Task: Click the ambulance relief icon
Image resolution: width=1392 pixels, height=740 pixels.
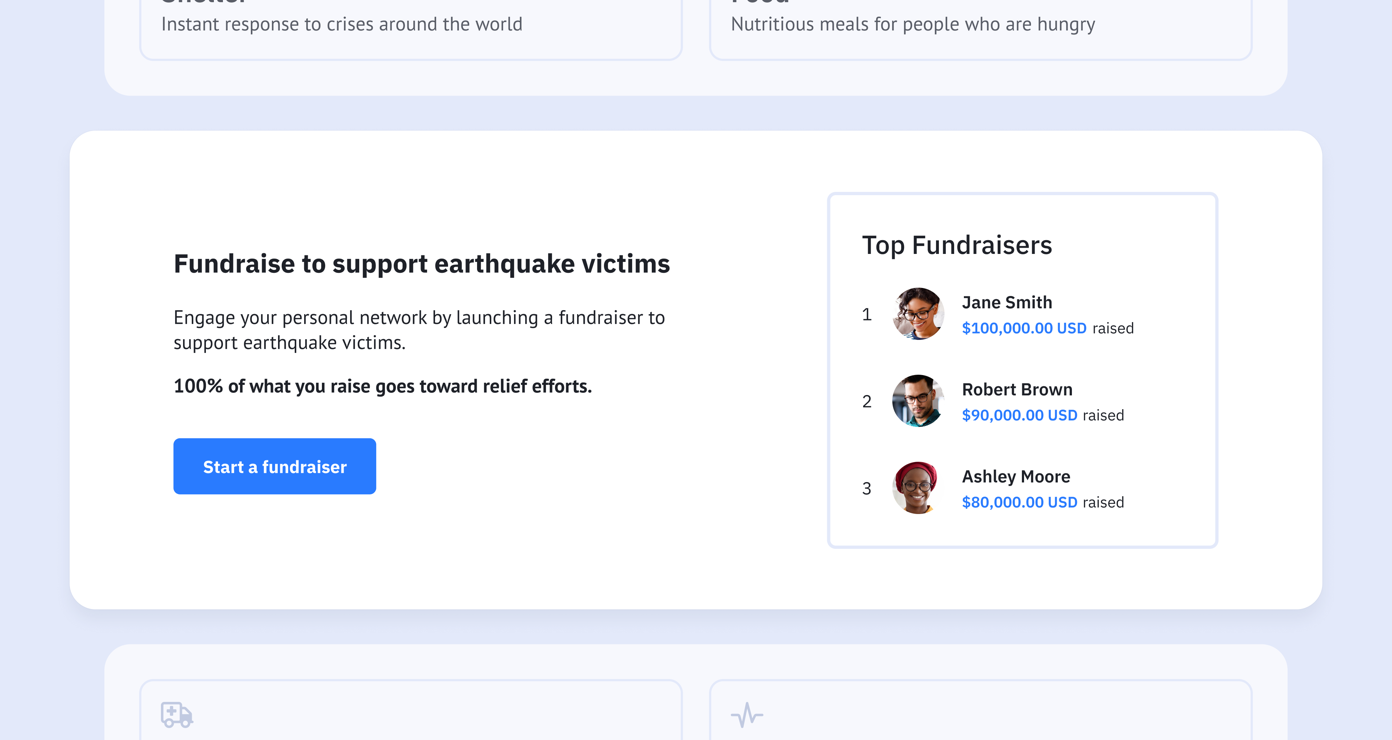Action: (176, 715)
